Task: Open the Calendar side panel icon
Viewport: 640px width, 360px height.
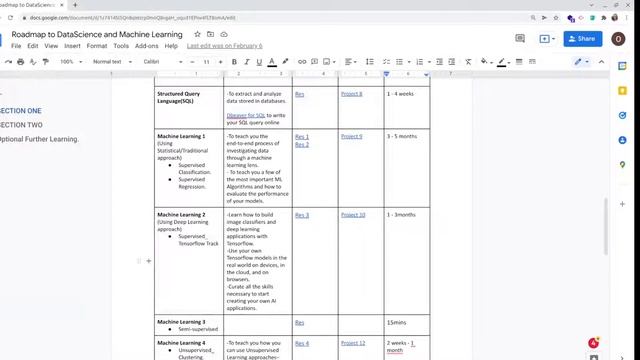Action: pyautogui.click(x=622, y=66)
